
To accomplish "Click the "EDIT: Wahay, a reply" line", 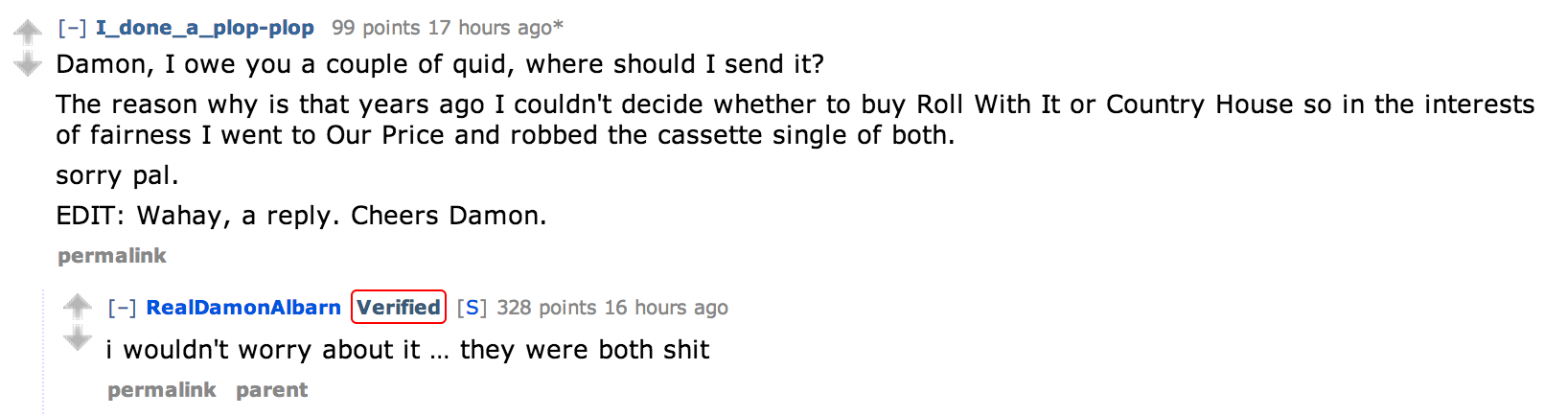I will (301, 216).
